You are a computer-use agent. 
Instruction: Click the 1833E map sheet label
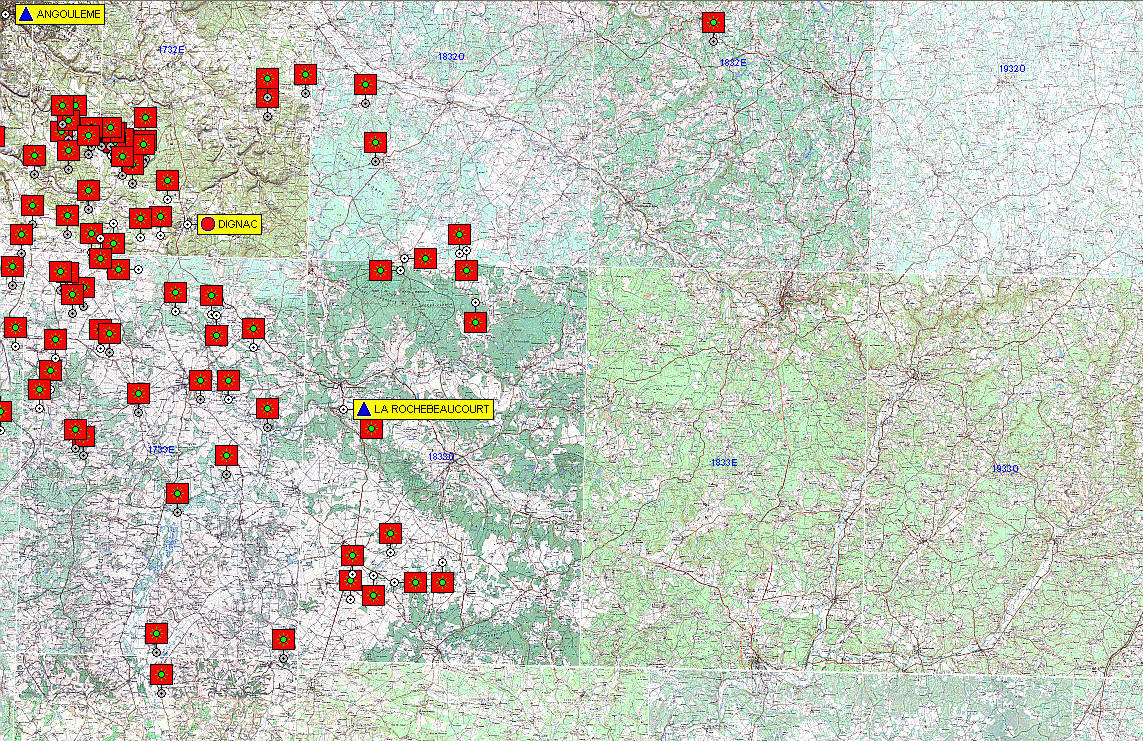point(724,463)
